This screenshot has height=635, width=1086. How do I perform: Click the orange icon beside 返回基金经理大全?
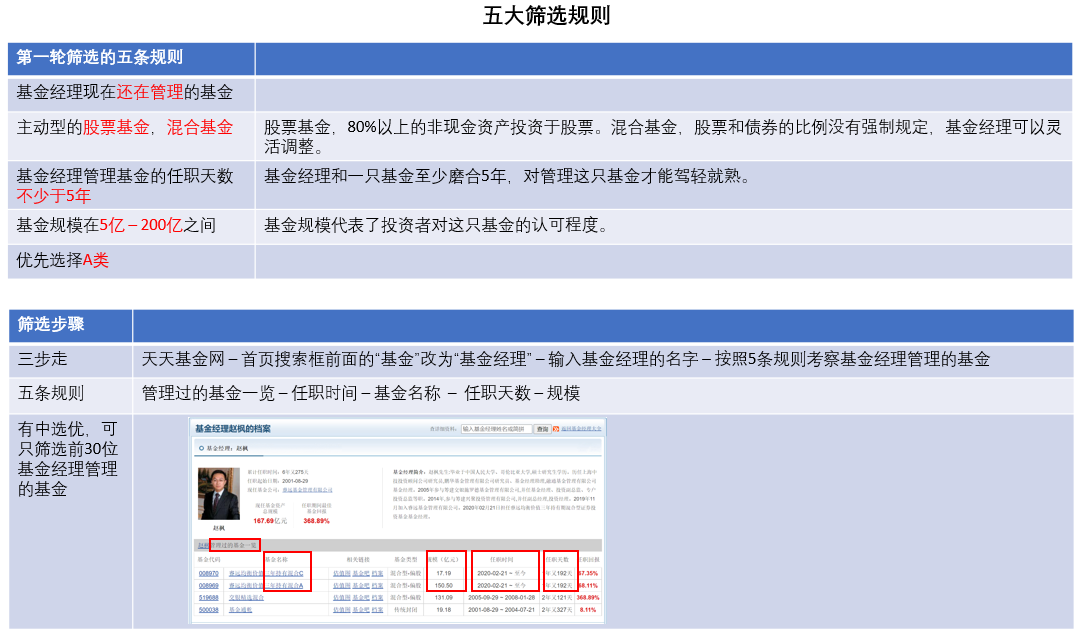(x=556, y=429)
